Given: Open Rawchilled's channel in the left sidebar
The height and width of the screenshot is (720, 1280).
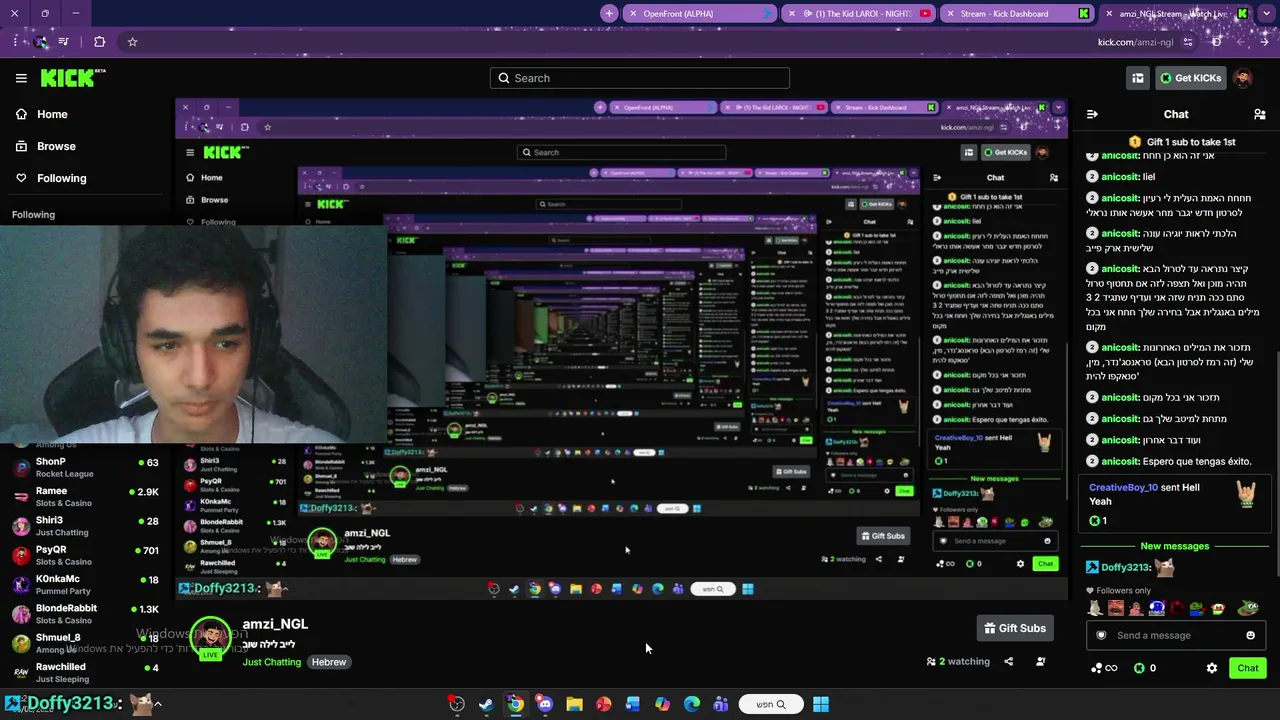Looking at the screenshot, I should (85, 672).
